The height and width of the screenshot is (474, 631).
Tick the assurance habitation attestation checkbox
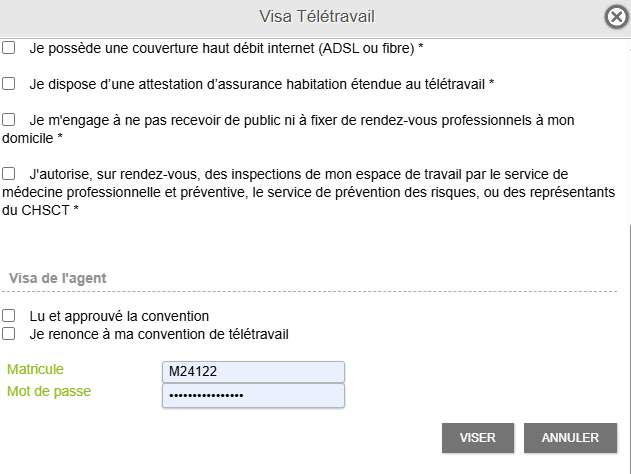point(8,84)
